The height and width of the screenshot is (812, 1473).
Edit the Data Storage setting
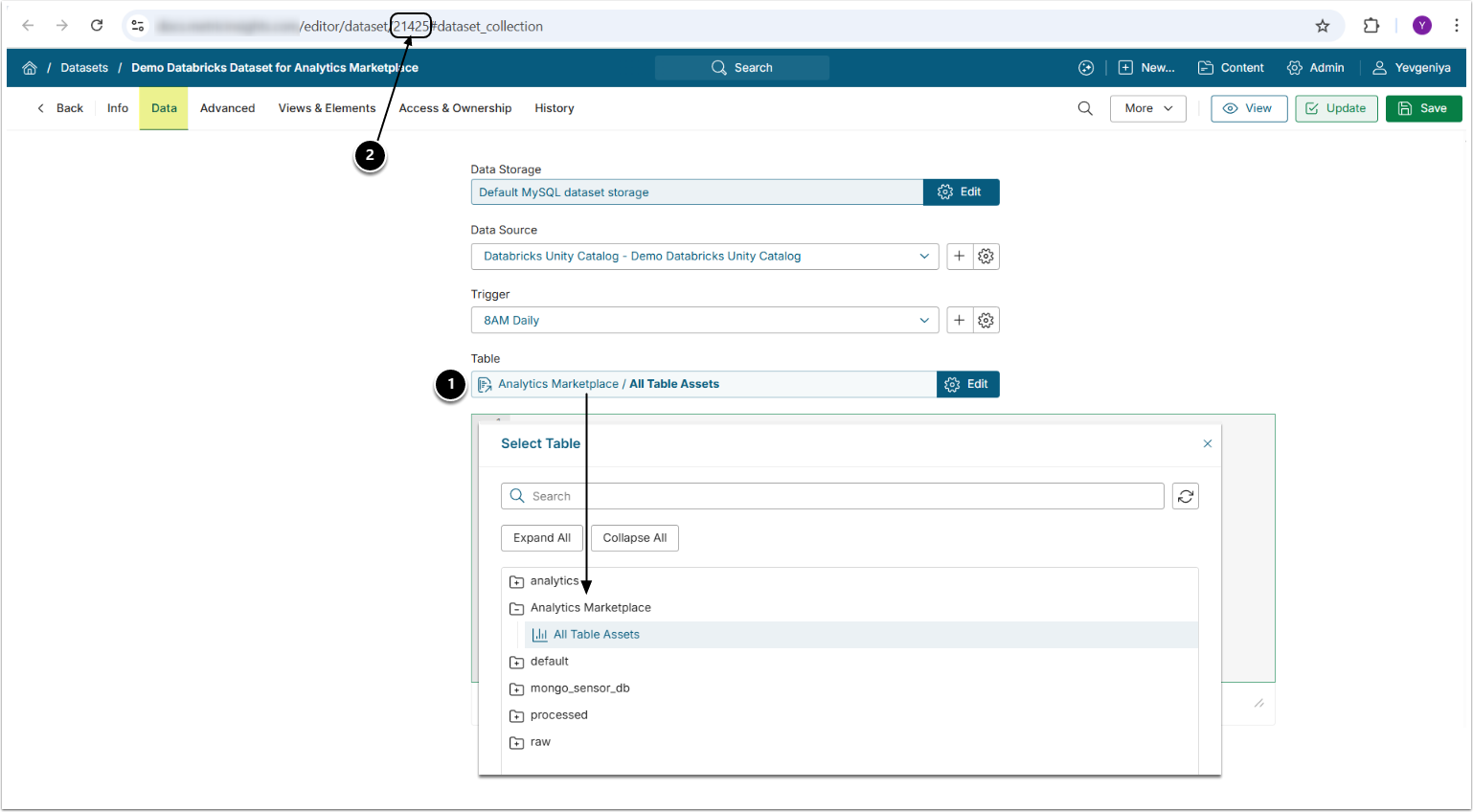pos(961,192)
